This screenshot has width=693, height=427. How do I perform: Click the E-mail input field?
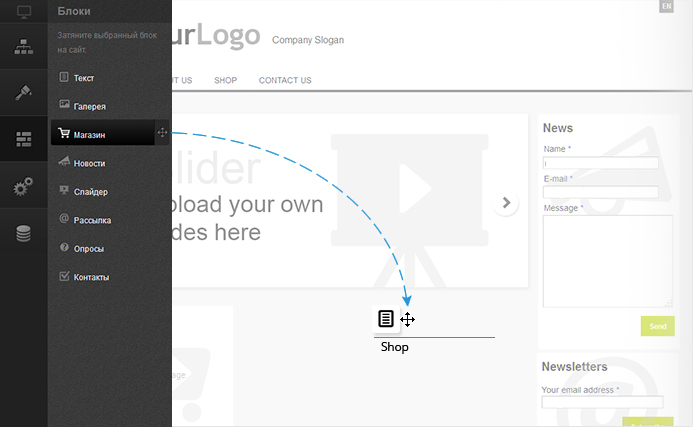point(601,192)
